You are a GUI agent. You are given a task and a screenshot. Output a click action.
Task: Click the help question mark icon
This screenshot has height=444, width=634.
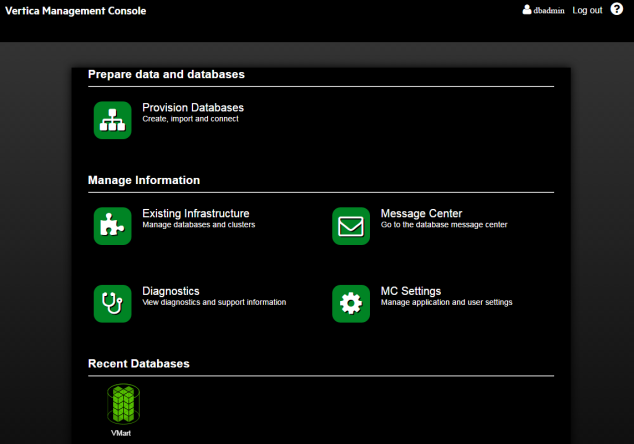[x=617, y=9]
